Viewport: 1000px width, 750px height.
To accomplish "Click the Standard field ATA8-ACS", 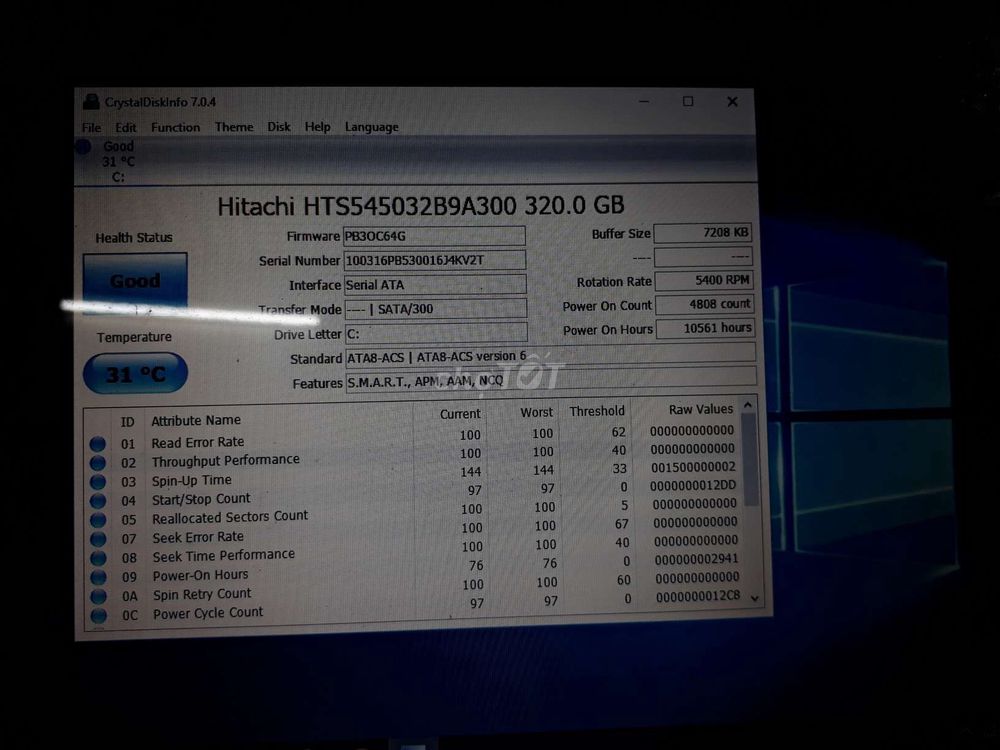I will click(551, 356).
